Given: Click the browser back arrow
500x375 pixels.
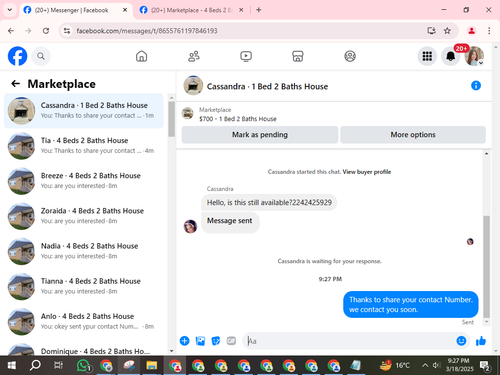Looking at the screenshot, I should coord(11,31).
